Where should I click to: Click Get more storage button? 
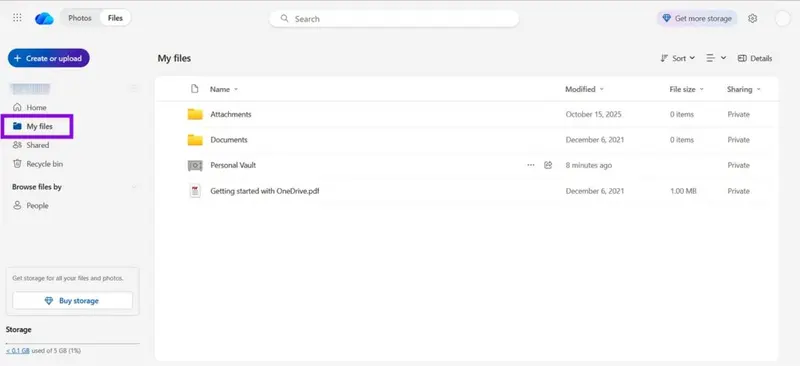coord(697,18)
